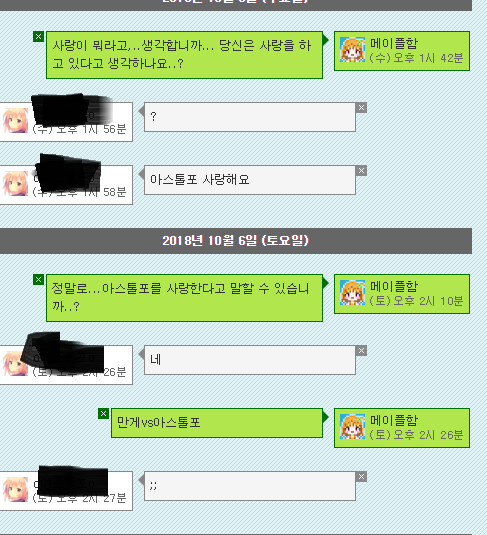487x535 pixels.
Task: Open 메이플함 avatar at 오후 2시 26분
Action: (x=352, y=426)
